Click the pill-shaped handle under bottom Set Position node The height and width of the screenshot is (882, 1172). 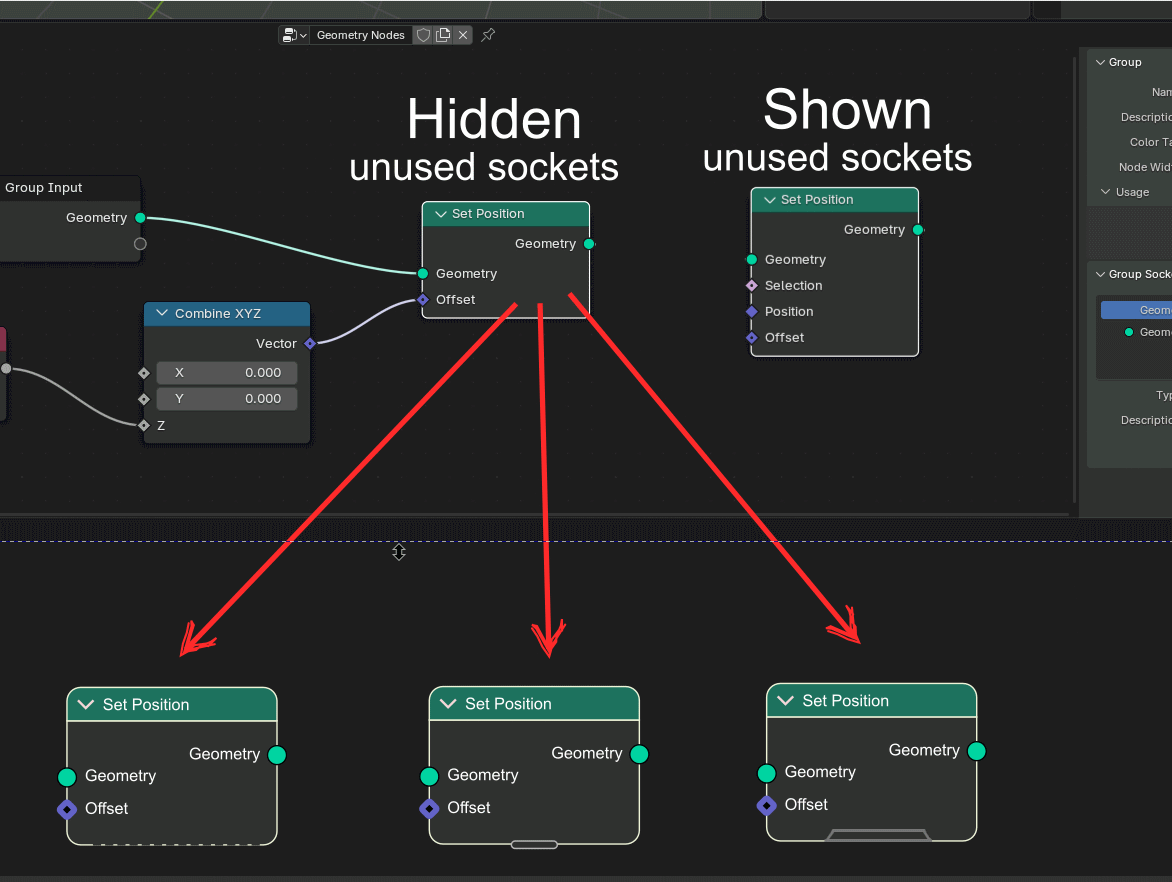[534, 845]
